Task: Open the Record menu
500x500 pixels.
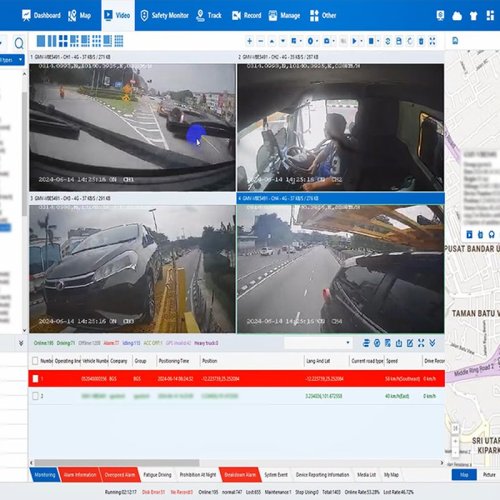Action: click(246, 15)
